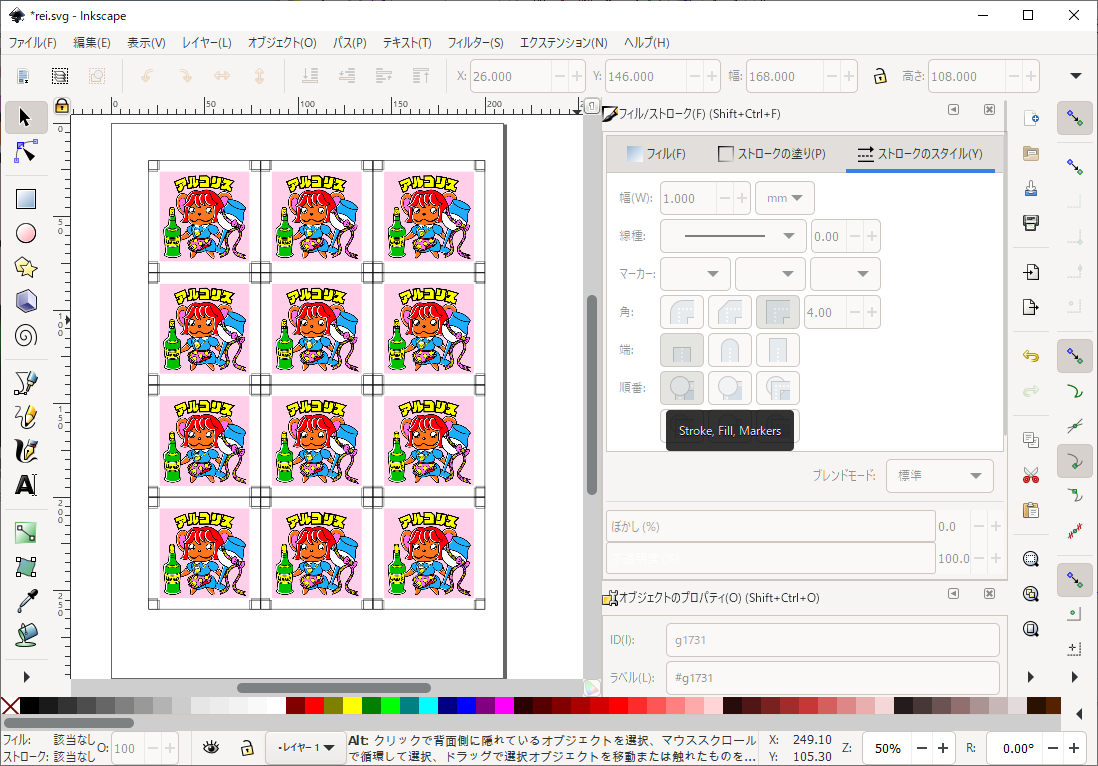Open the レイヤー 1 layer selector
This screenshot has height=766, width=1098.
[x=306, y=748]
